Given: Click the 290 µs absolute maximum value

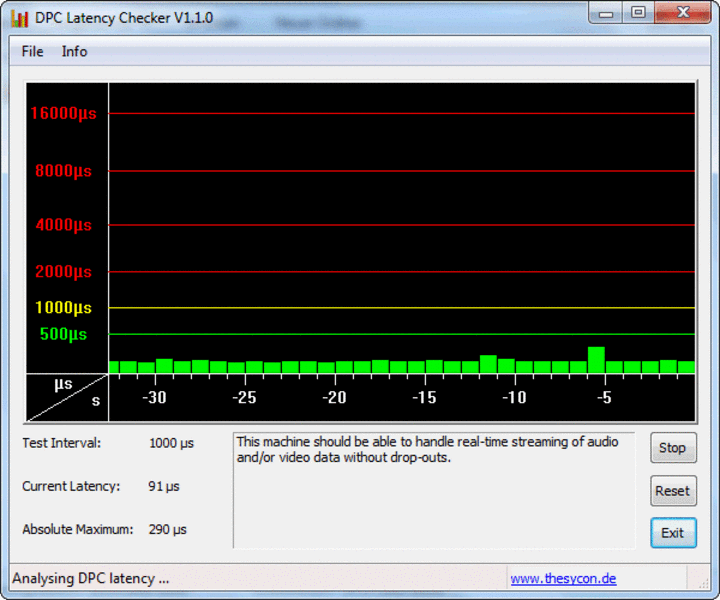Looking at the screenshot, I should pyautogui.click(x=168, y=529).
